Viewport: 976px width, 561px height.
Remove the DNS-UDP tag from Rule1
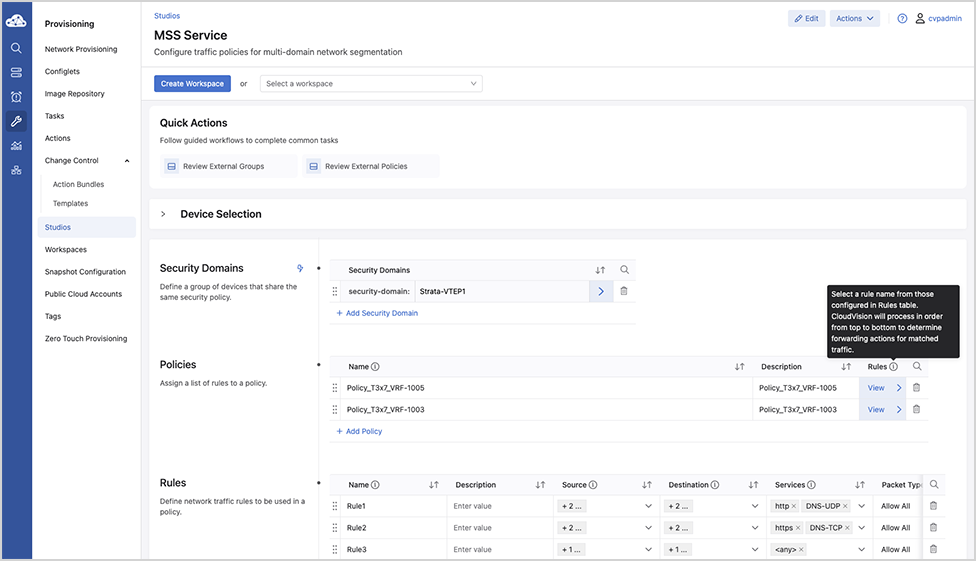[x=845, y=506]
